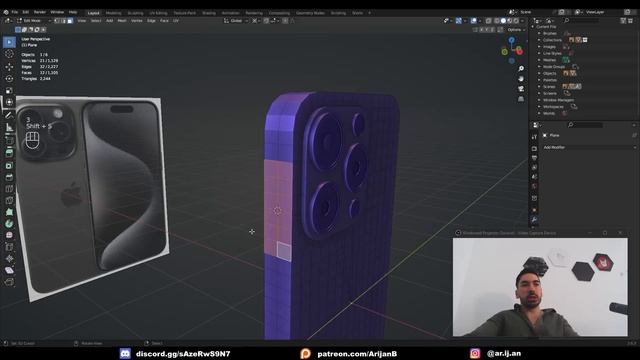Select the Inset Faces tool
Viewport: 640px width, 360px height.
(9, 165)
